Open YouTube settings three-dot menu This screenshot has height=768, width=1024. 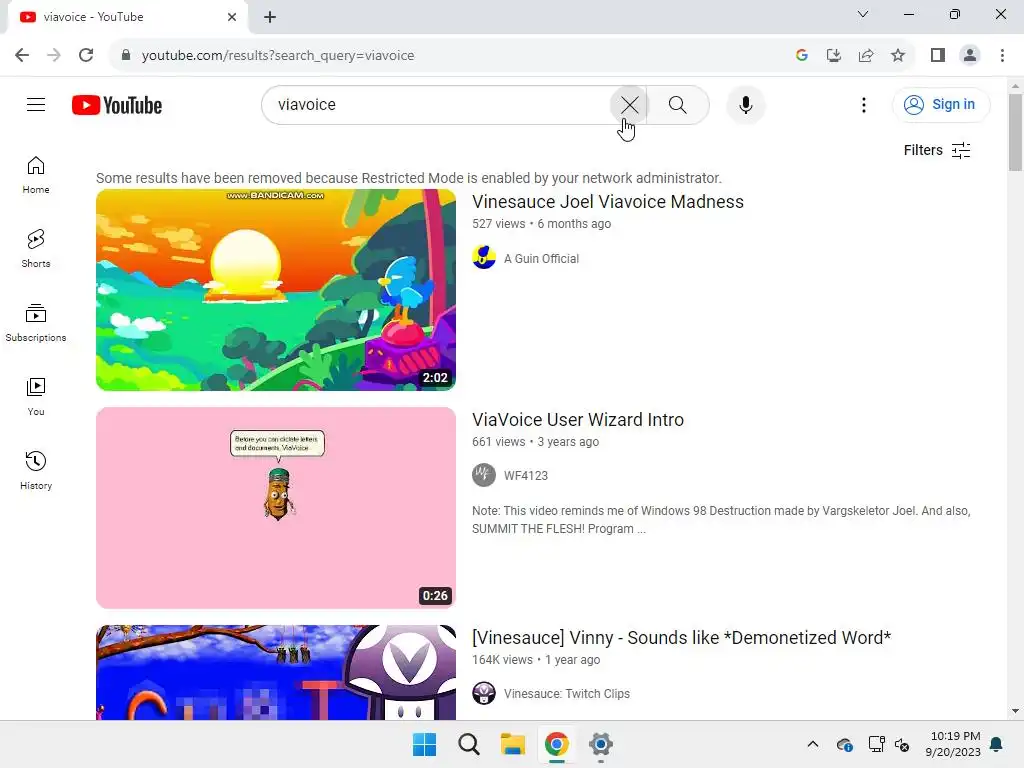[x=863, y=104]
